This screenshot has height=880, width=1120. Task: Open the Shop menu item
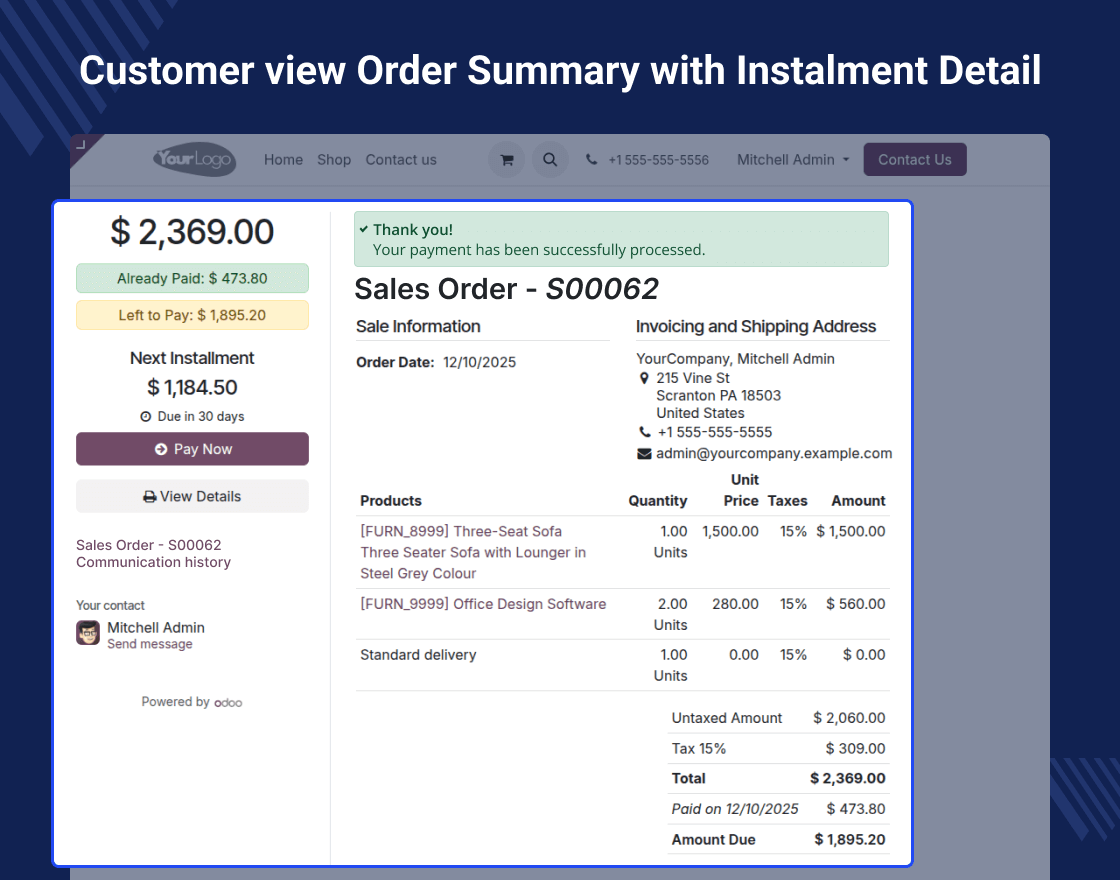tap(334, 159)
